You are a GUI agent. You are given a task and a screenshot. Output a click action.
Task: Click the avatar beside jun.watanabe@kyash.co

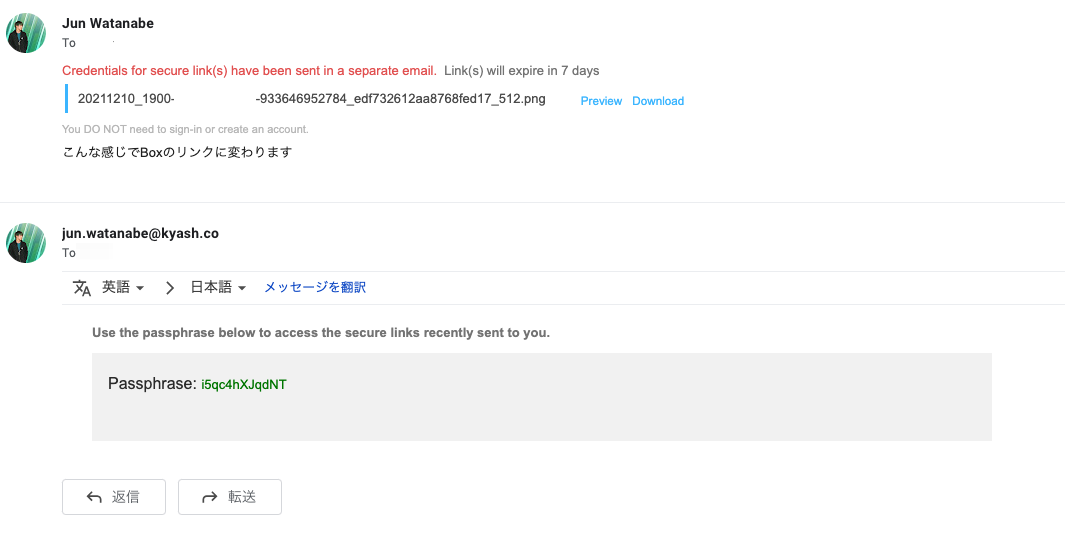click(26, 242)
